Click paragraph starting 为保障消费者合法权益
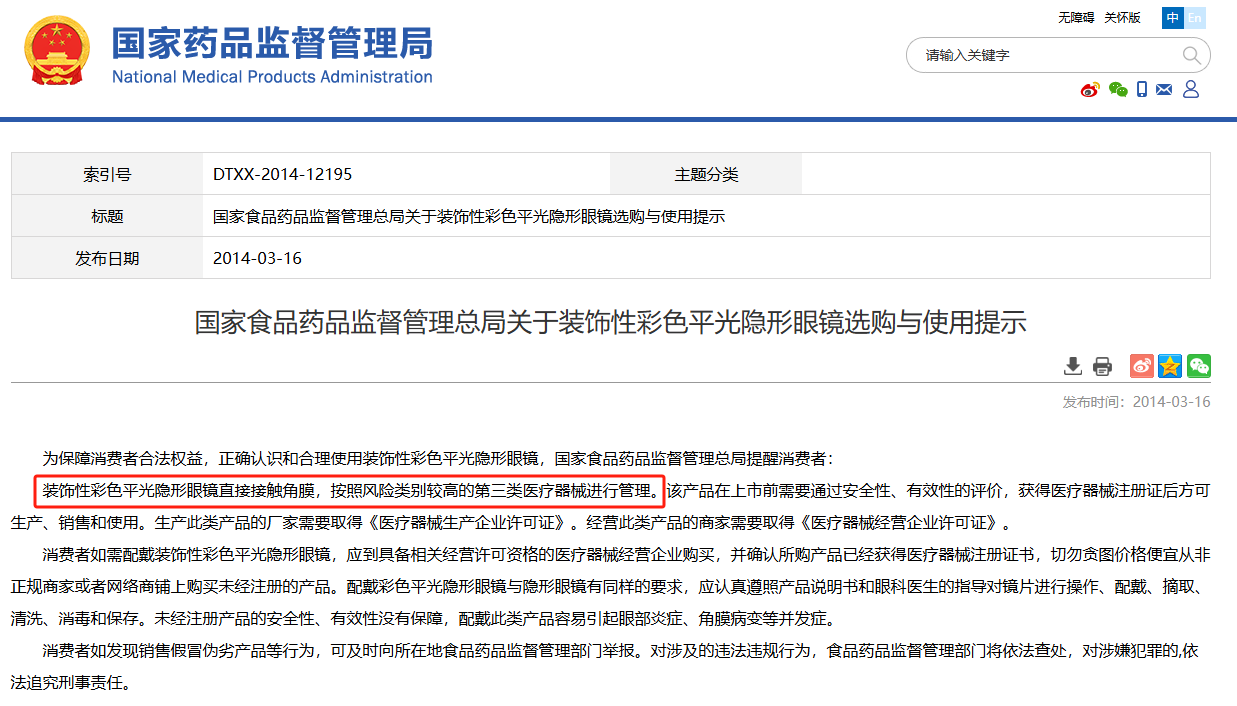The width and height of the screenshot is (1237, 706). (437, 459)
